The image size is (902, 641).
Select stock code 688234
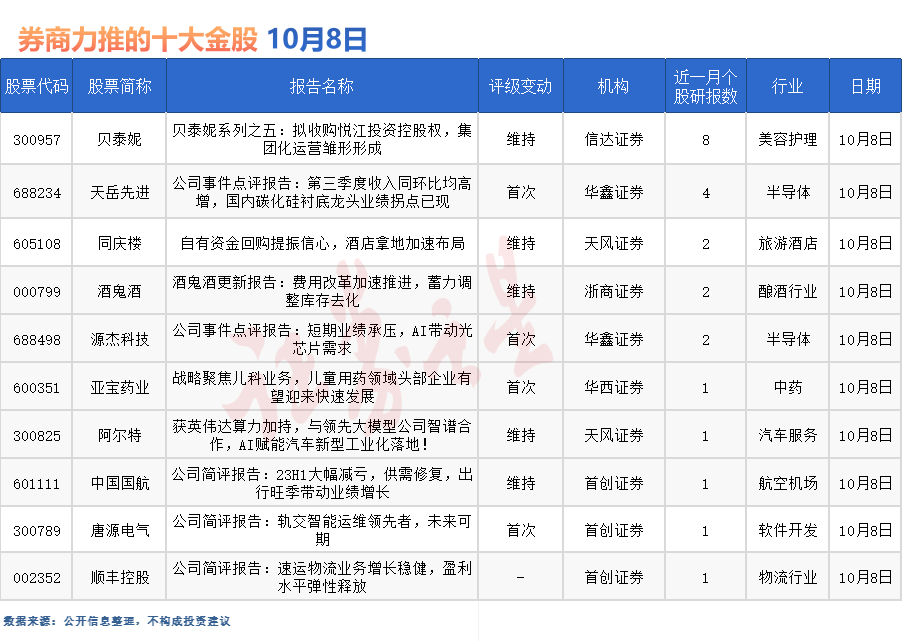point(37,193)
